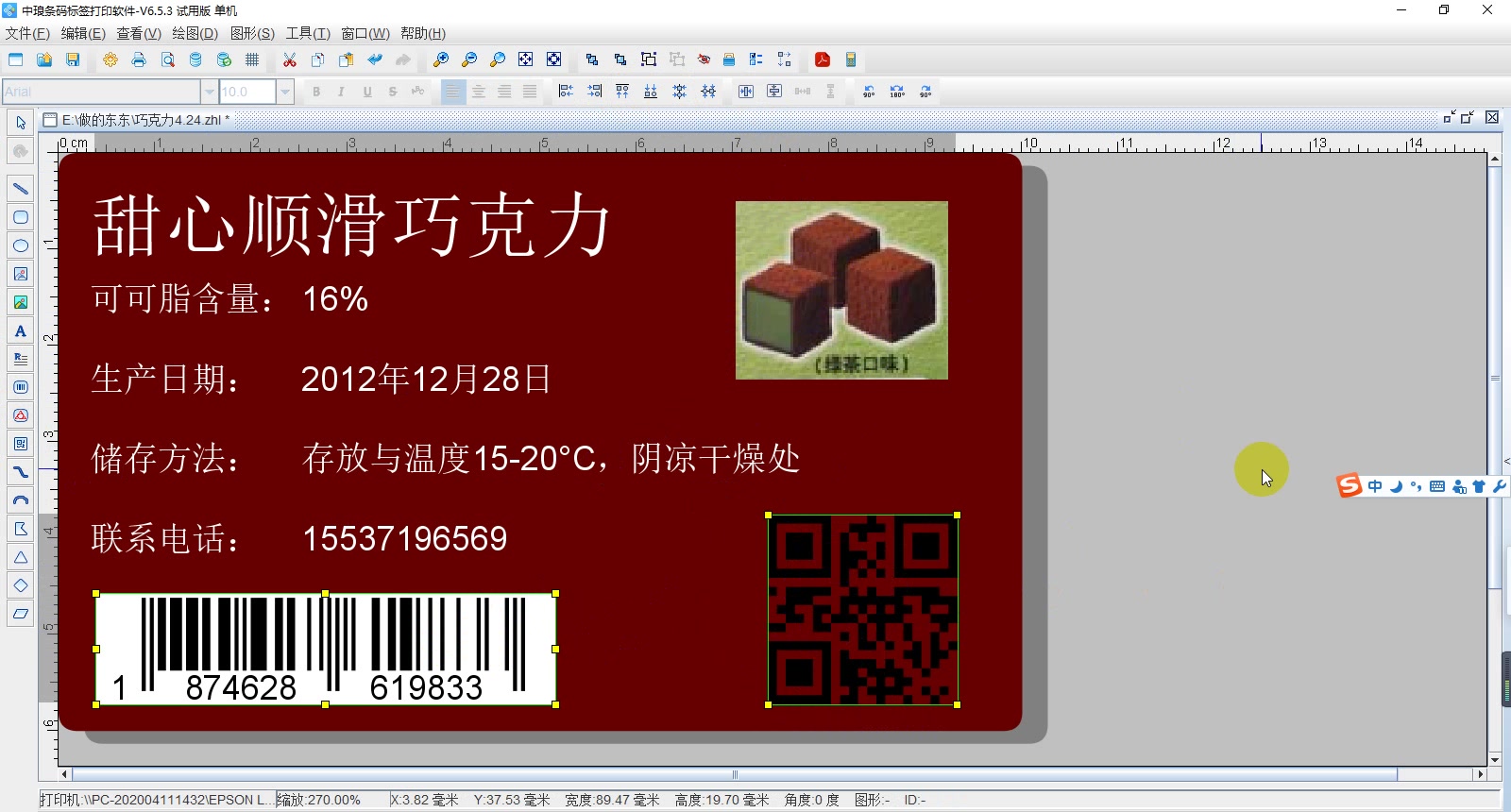
Task: Select the parallelogram shape tool
Action: pyautogui.click(x=20, y=614)
